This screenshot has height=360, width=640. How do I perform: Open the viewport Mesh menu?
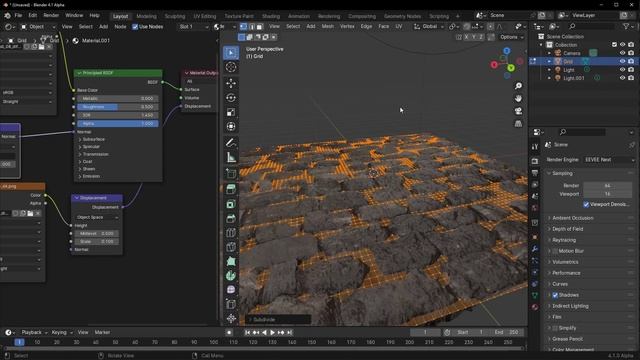pos(328,27)
